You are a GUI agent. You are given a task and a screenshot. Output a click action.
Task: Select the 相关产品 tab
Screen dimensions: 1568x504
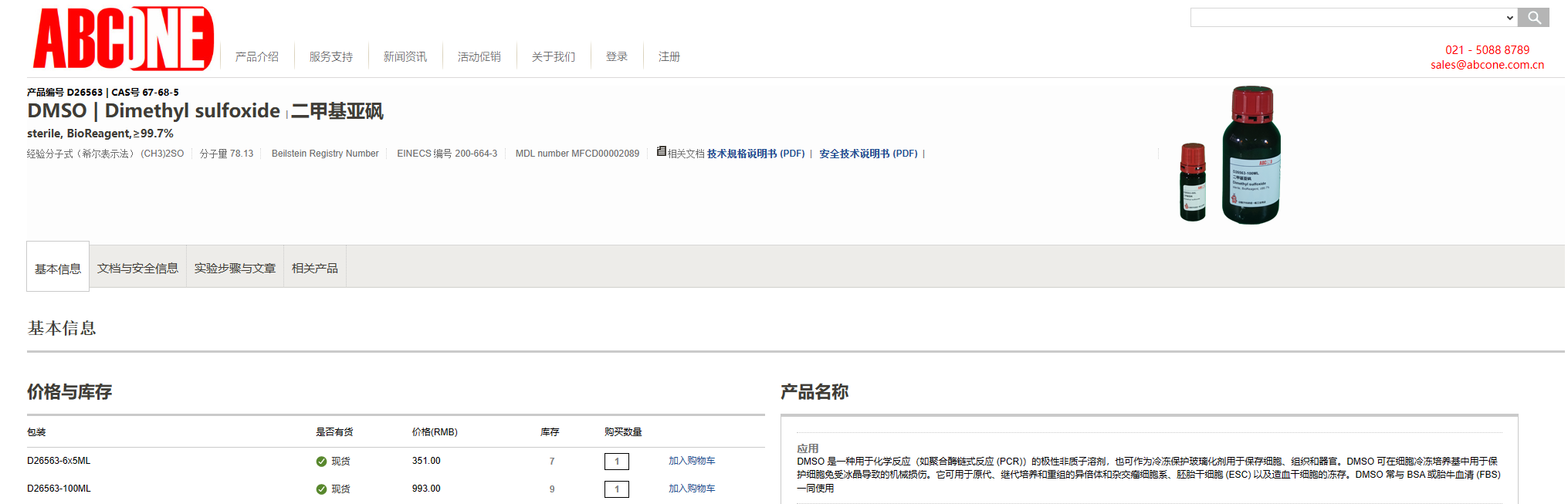[x=315, y=268]
